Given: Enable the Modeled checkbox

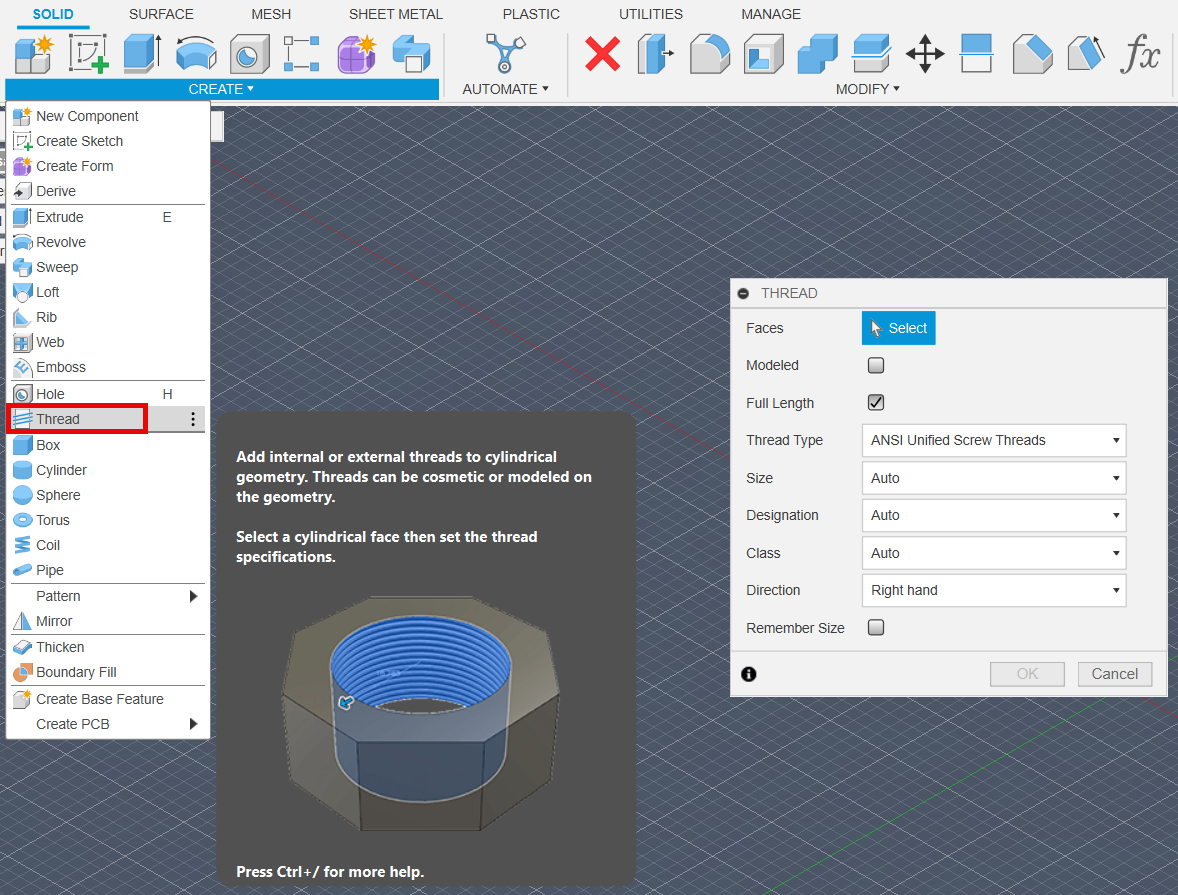Looking at the screenshot, I should pyautogui.click(x=876, y=366).
